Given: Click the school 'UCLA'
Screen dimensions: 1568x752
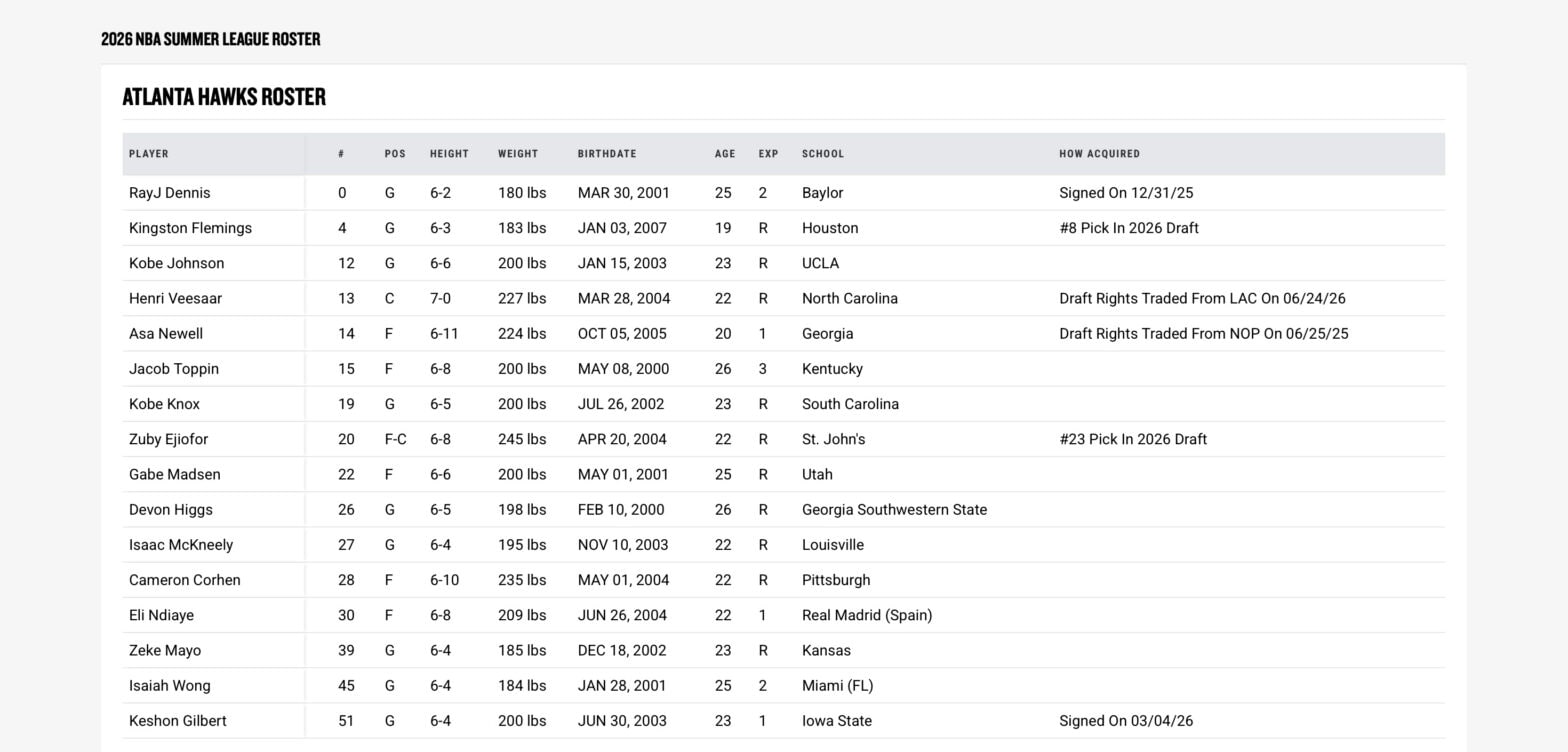Looking at the screenshot, I should (820, 263).
